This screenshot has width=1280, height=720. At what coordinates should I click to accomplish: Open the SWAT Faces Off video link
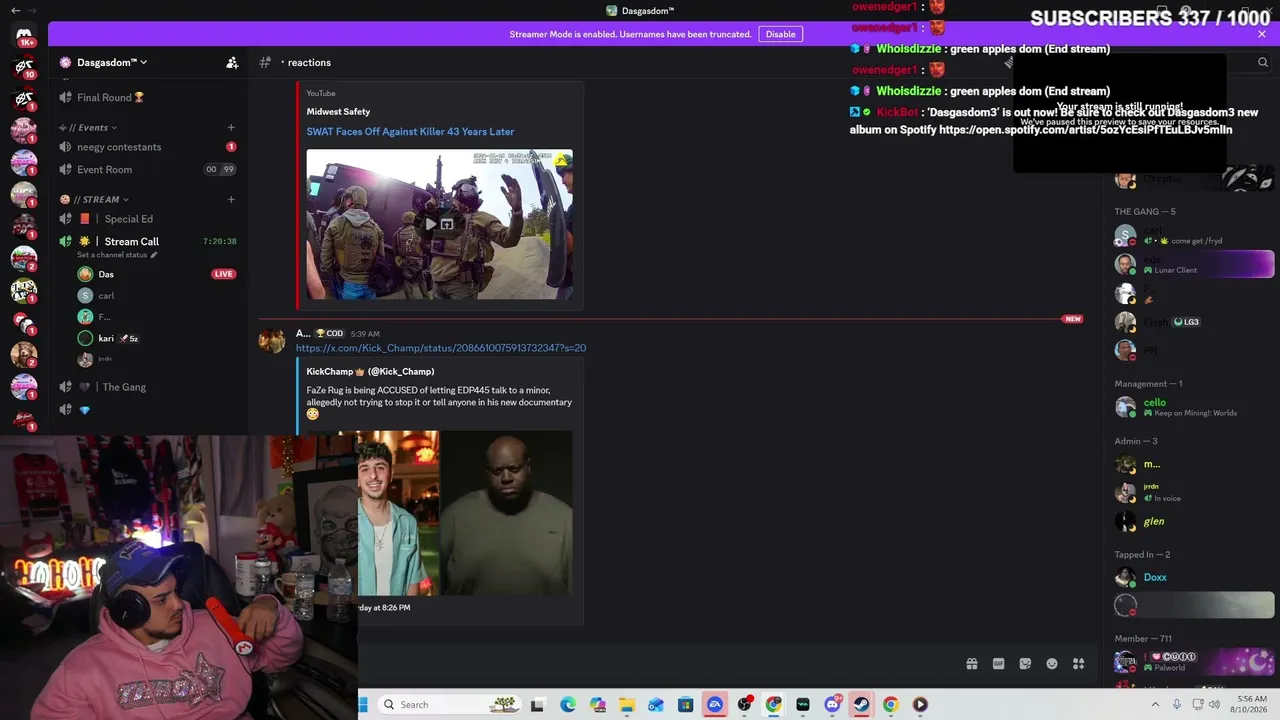(x=410, y=131)
